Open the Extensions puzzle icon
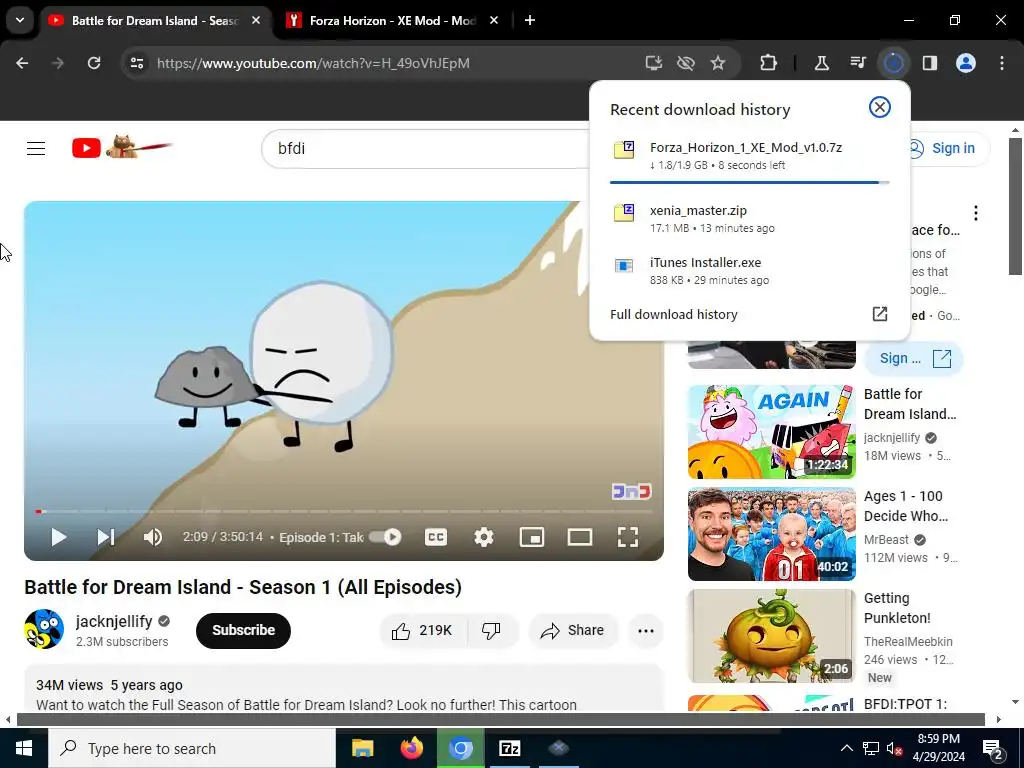The image size is (1024, 768). click(x=769, y=63)
